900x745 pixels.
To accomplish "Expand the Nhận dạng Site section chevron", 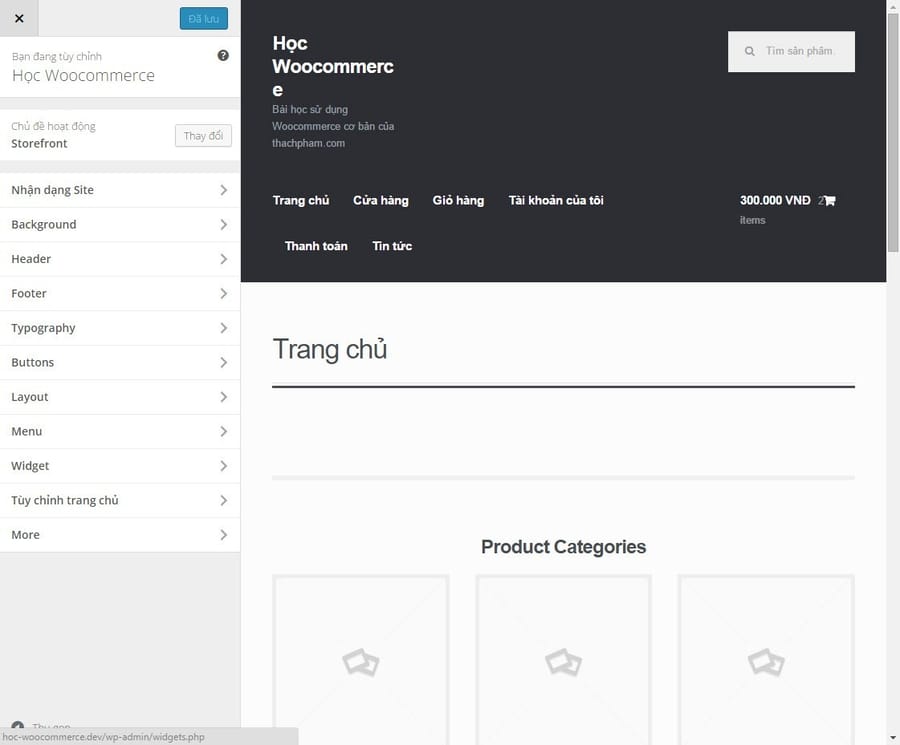I will click(x=224, y=190).
